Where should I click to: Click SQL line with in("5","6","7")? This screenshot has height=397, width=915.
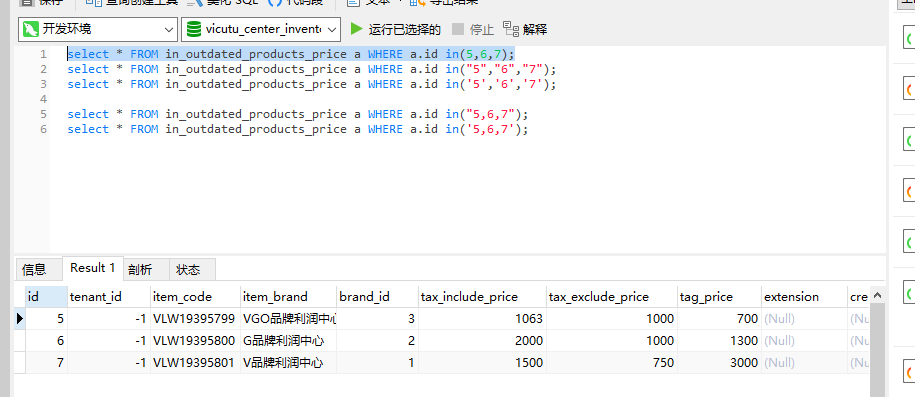(312, 69)
